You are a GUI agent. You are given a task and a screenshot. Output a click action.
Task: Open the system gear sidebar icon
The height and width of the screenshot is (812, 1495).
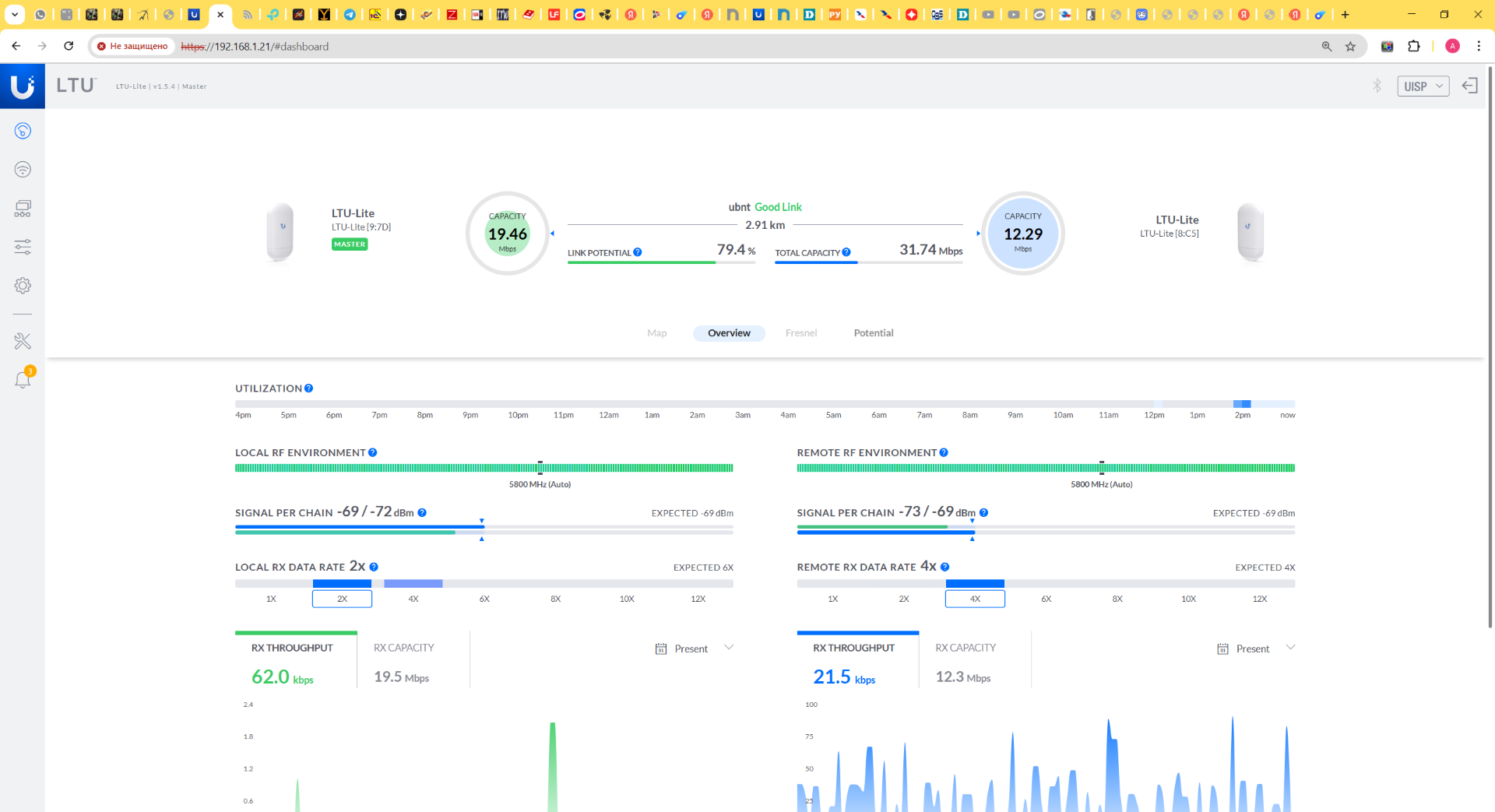coord(23,286)
